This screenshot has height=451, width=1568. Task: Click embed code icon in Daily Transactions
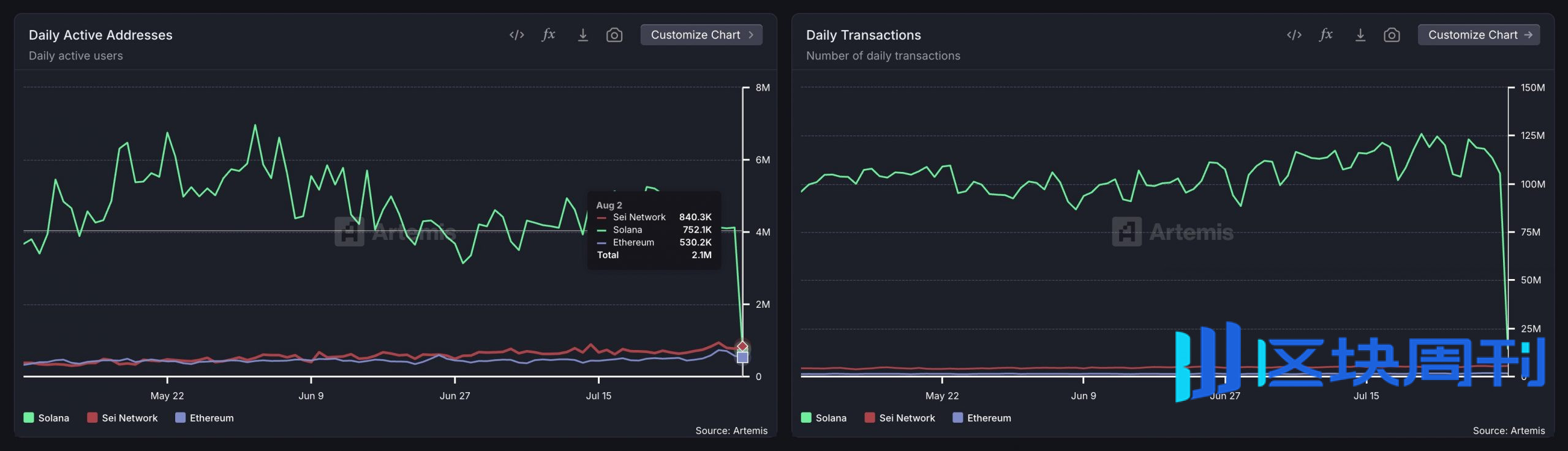point(1294,35)
